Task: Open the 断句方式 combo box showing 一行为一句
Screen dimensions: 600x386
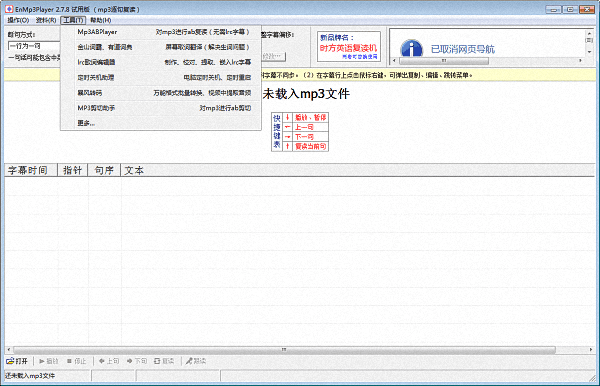Action: pyautogui.click(x=34, y=46)
